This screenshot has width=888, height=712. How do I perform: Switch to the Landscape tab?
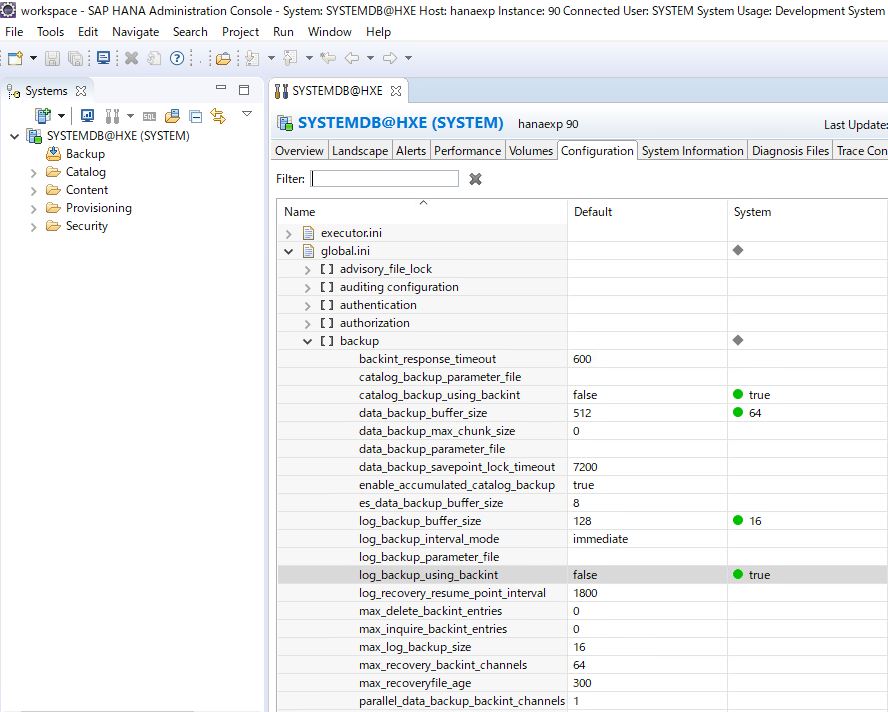[x=360, y=151]
